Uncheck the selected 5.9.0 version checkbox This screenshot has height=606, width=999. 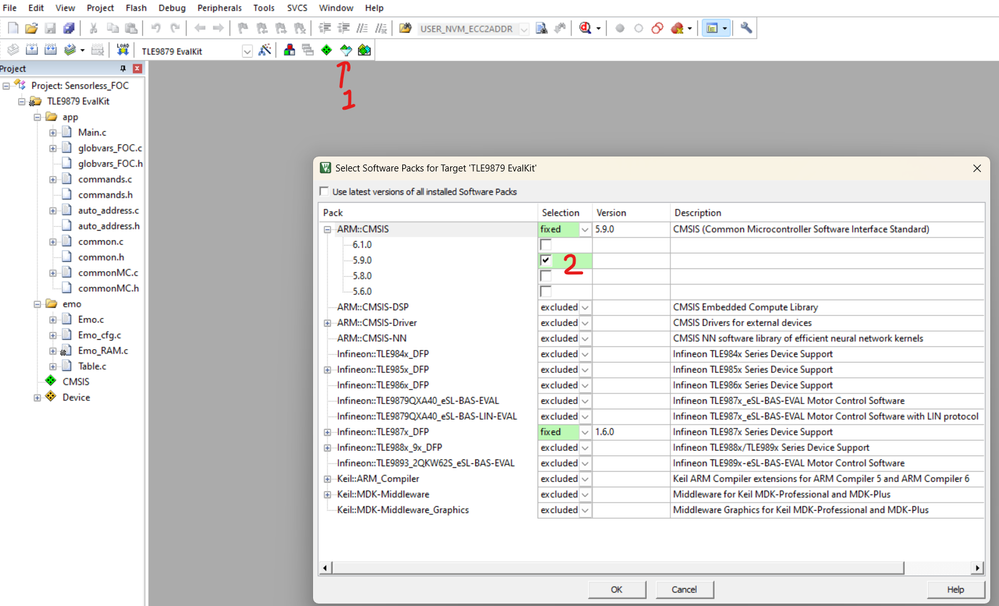click(x=546, y=260)
